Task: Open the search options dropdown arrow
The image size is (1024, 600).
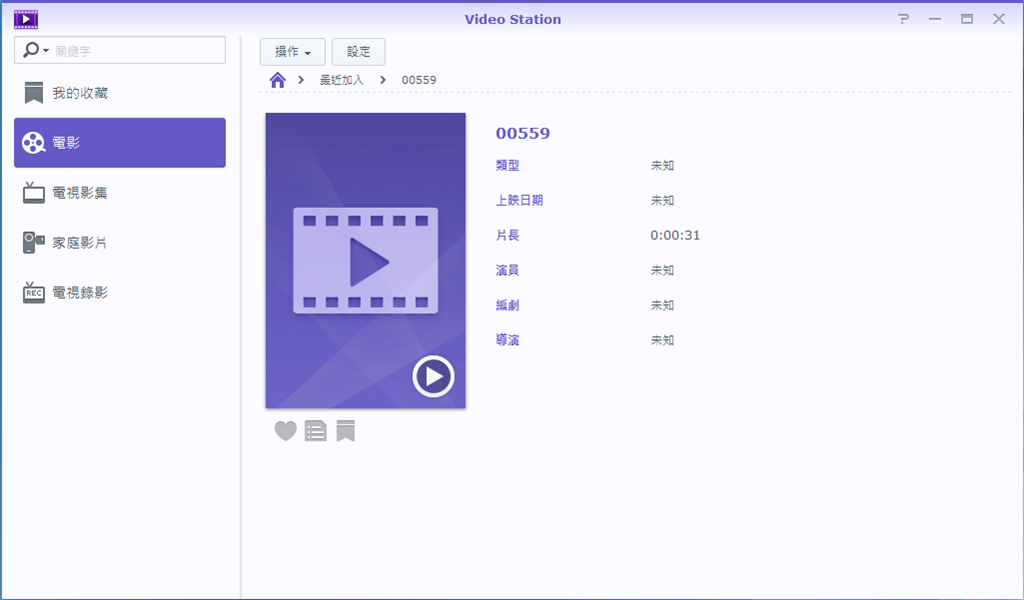Action: point(46,50)
